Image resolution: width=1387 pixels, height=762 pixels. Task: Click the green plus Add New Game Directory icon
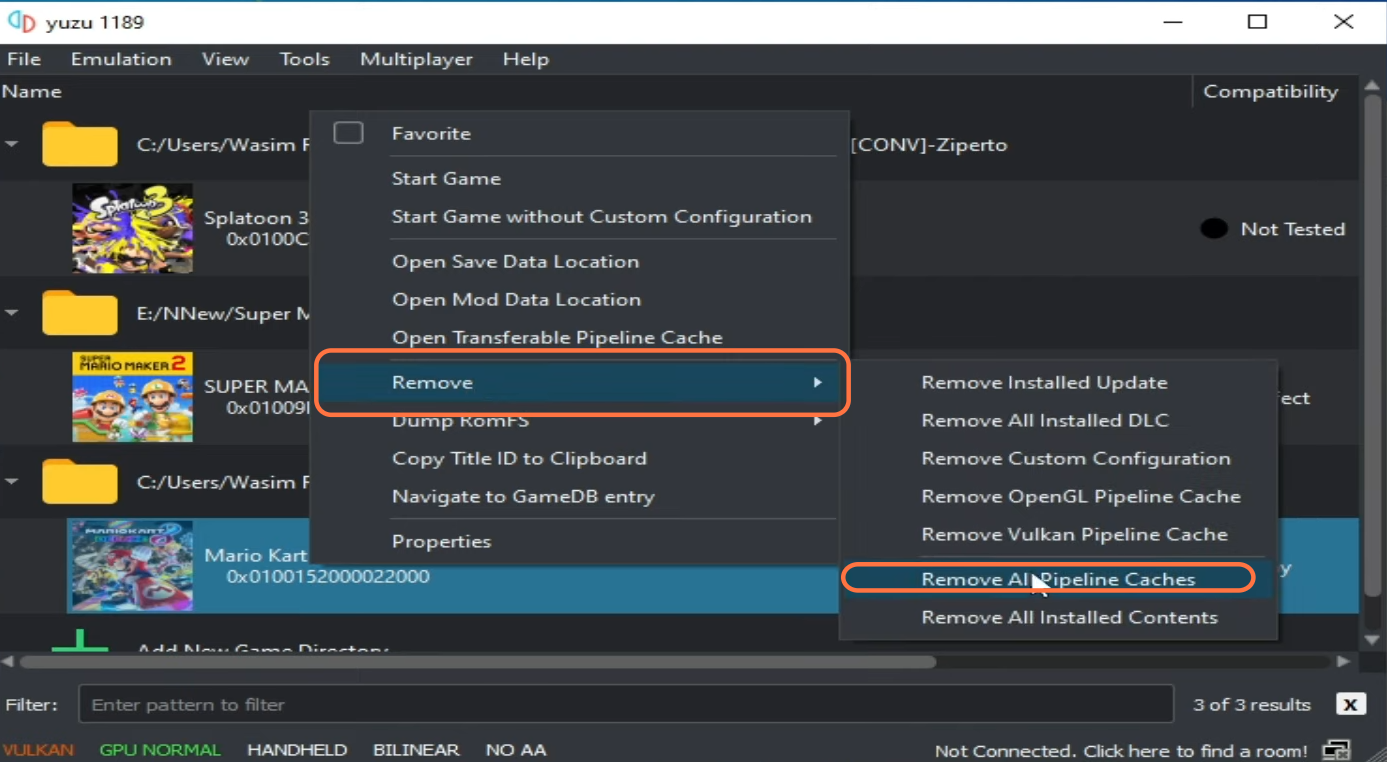tap(80, 641)
